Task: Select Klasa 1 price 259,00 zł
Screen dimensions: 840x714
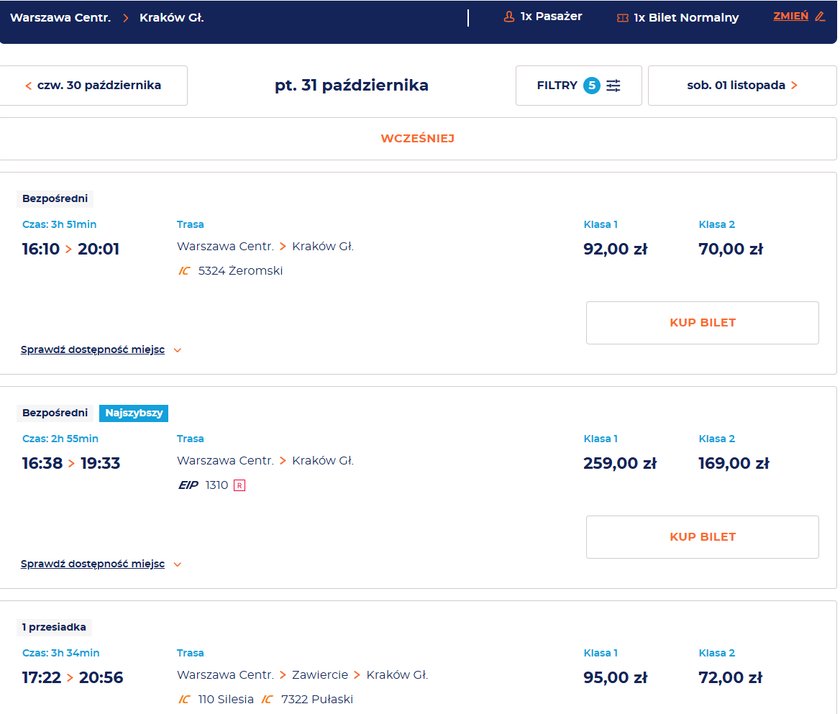Action: pos(619,463)
